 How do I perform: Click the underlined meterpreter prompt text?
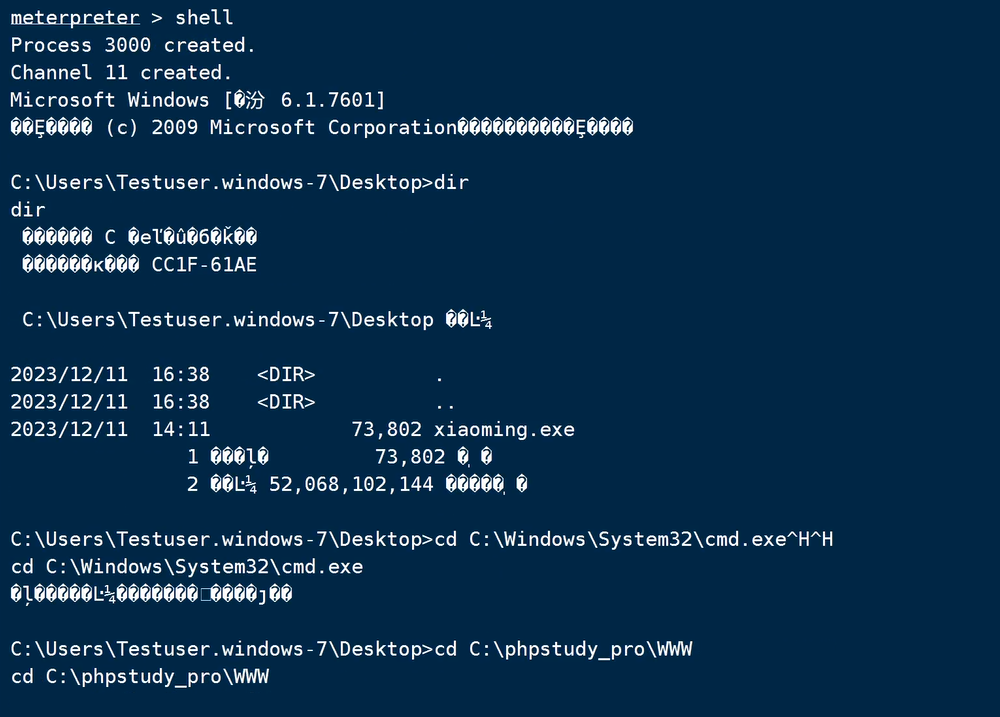(x=74, y=18)
